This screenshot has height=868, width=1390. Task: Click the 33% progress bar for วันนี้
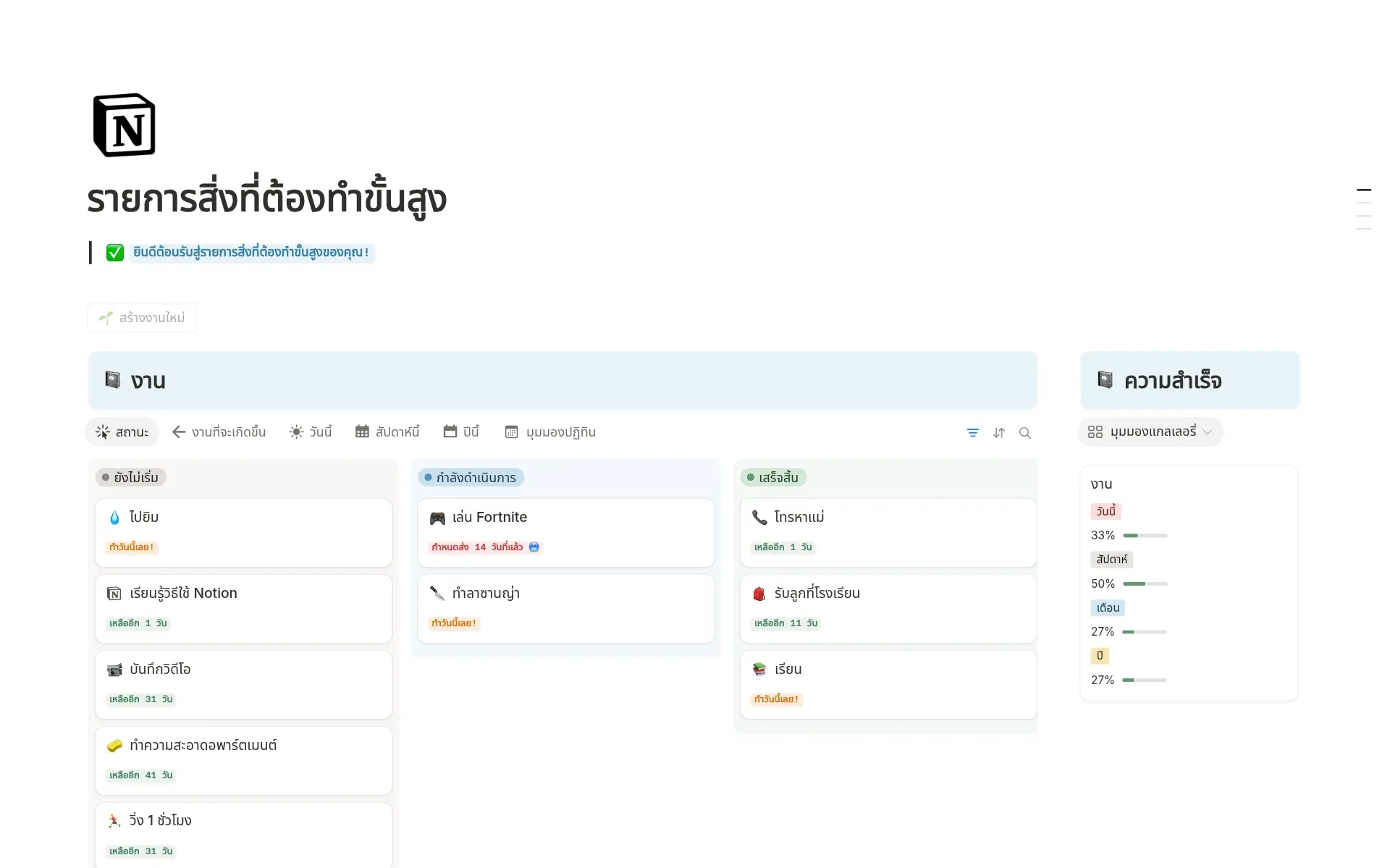(1145, 536)
